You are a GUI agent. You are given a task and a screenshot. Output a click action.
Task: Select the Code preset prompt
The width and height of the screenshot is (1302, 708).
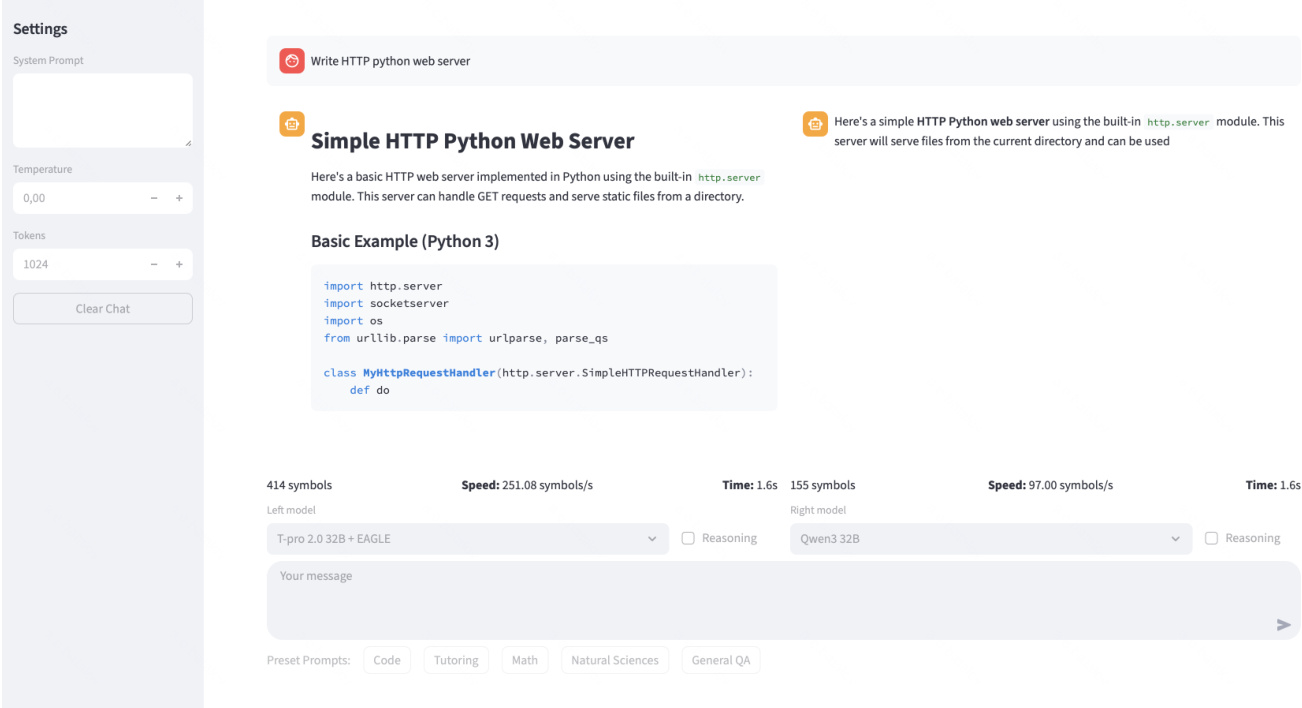(x=387, y=660)
